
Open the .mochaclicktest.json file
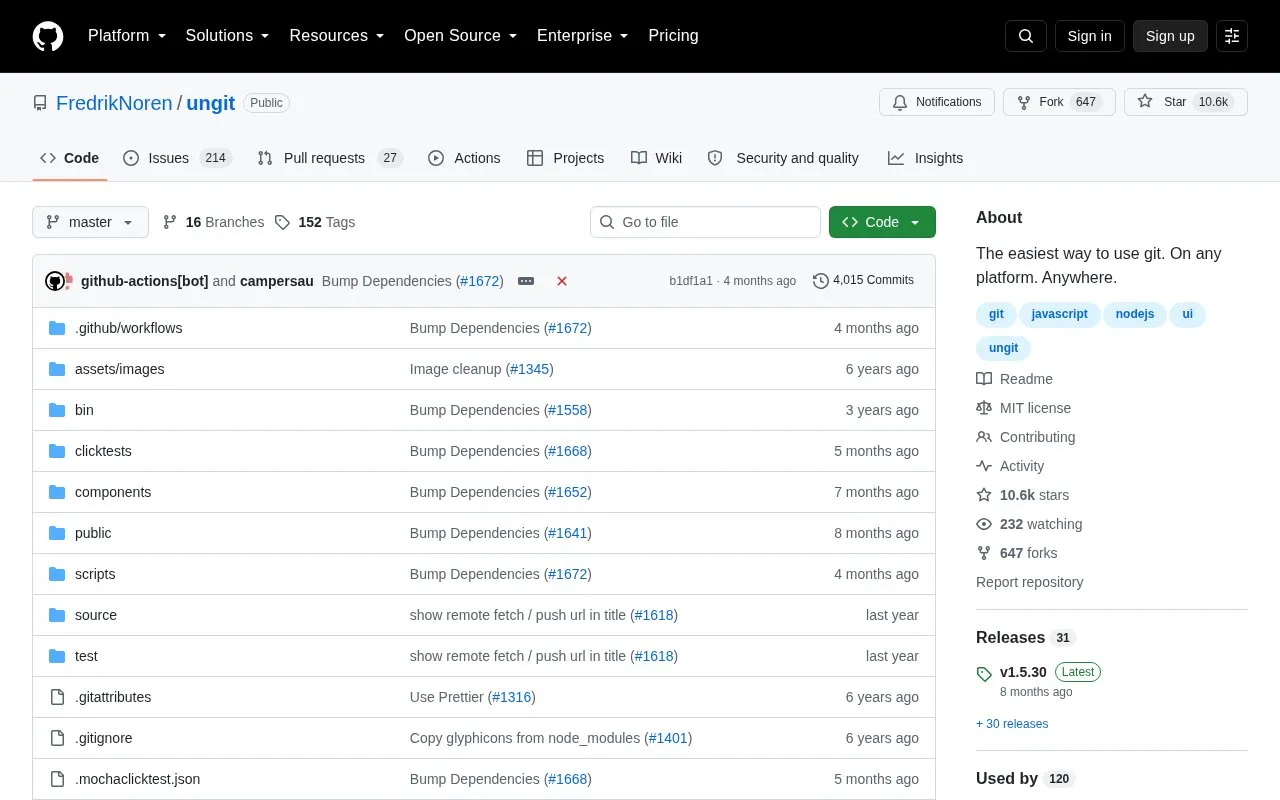tap(137, 779)
